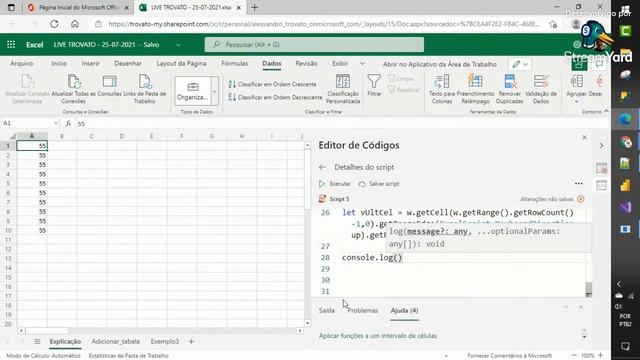640x360 pixels.
Task: Zoom in with the plus button
Action: pos(600,356)
